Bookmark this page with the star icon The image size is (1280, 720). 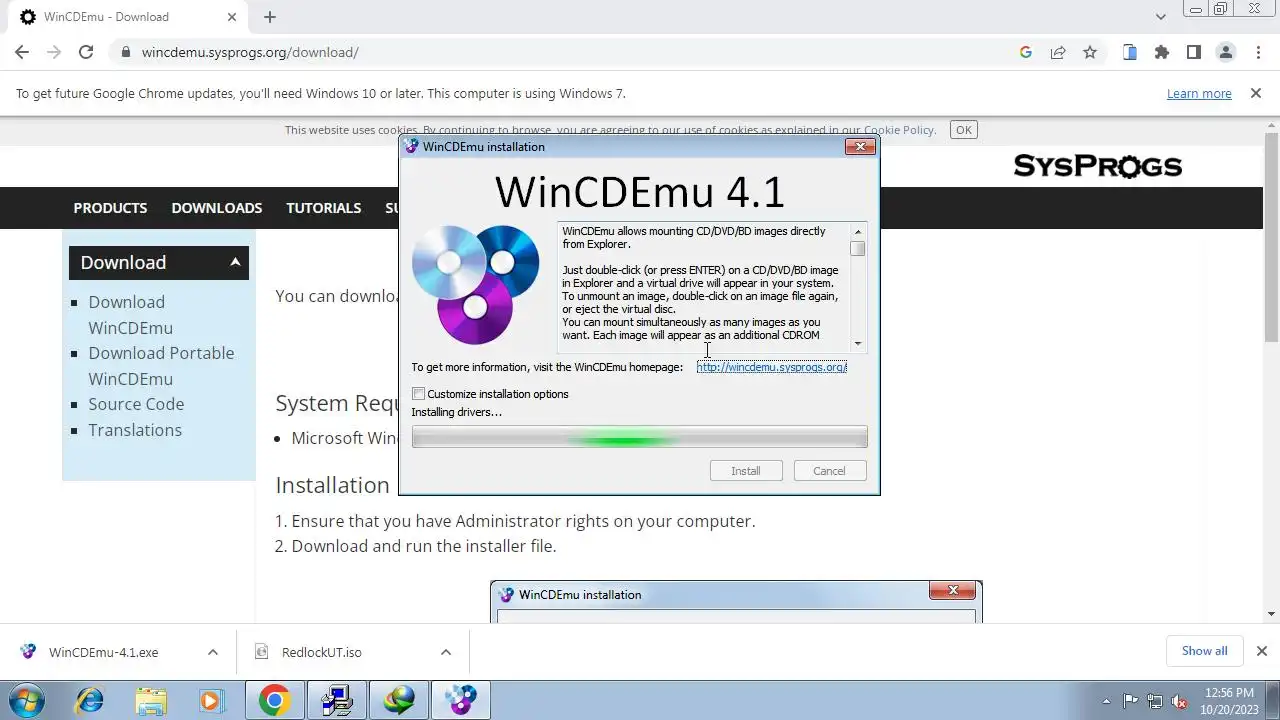pyautogui.click(x=1090, y=52)
